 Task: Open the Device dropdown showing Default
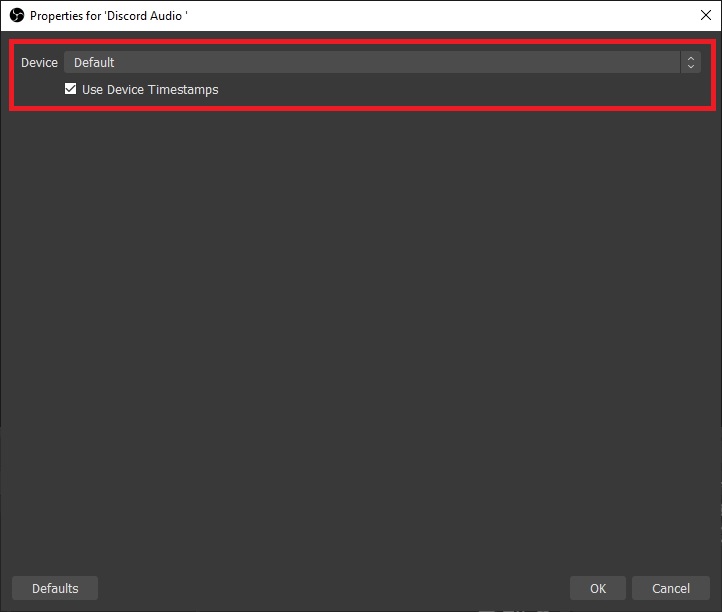382,62
